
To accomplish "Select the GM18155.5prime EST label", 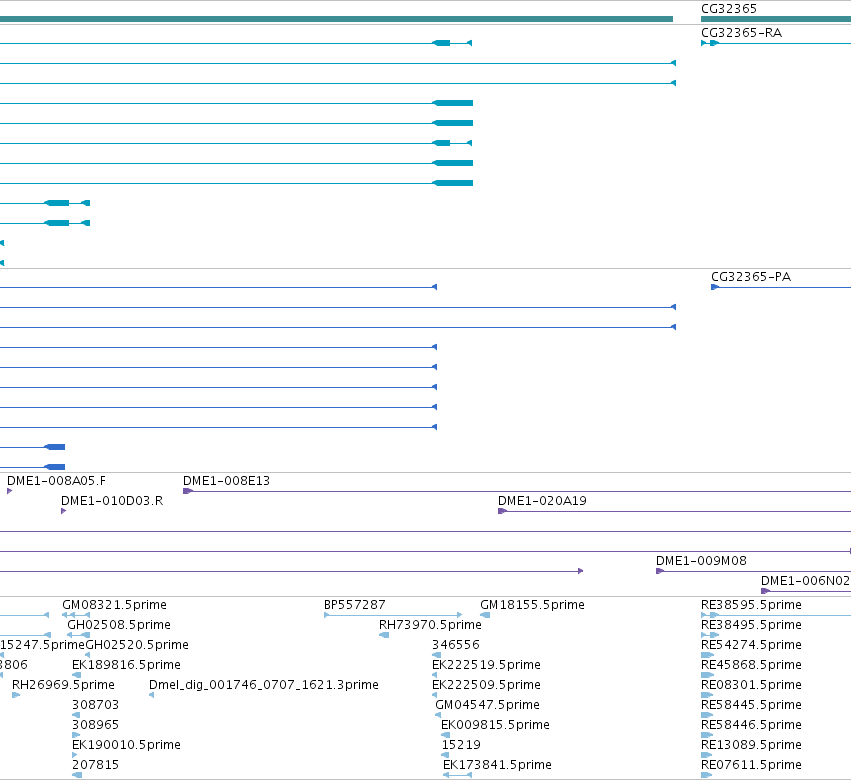I will point(532,605).
